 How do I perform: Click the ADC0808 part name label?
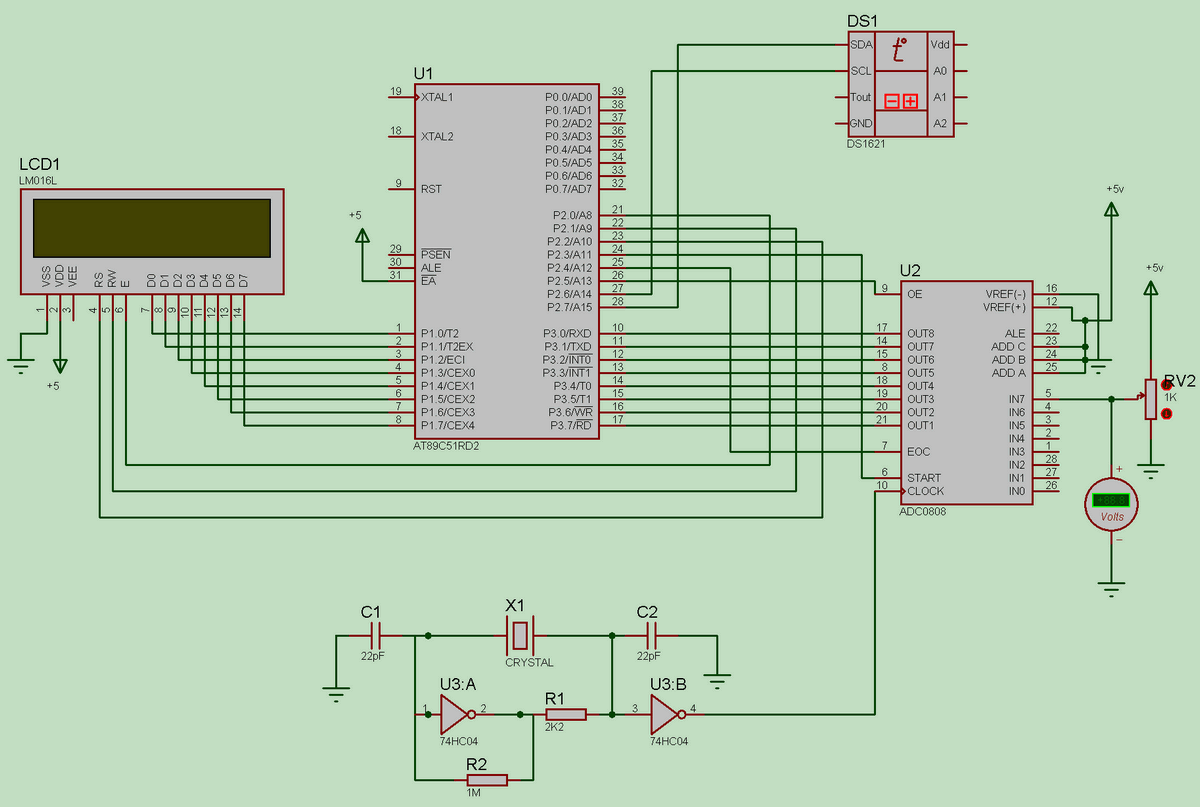(922, 511)
